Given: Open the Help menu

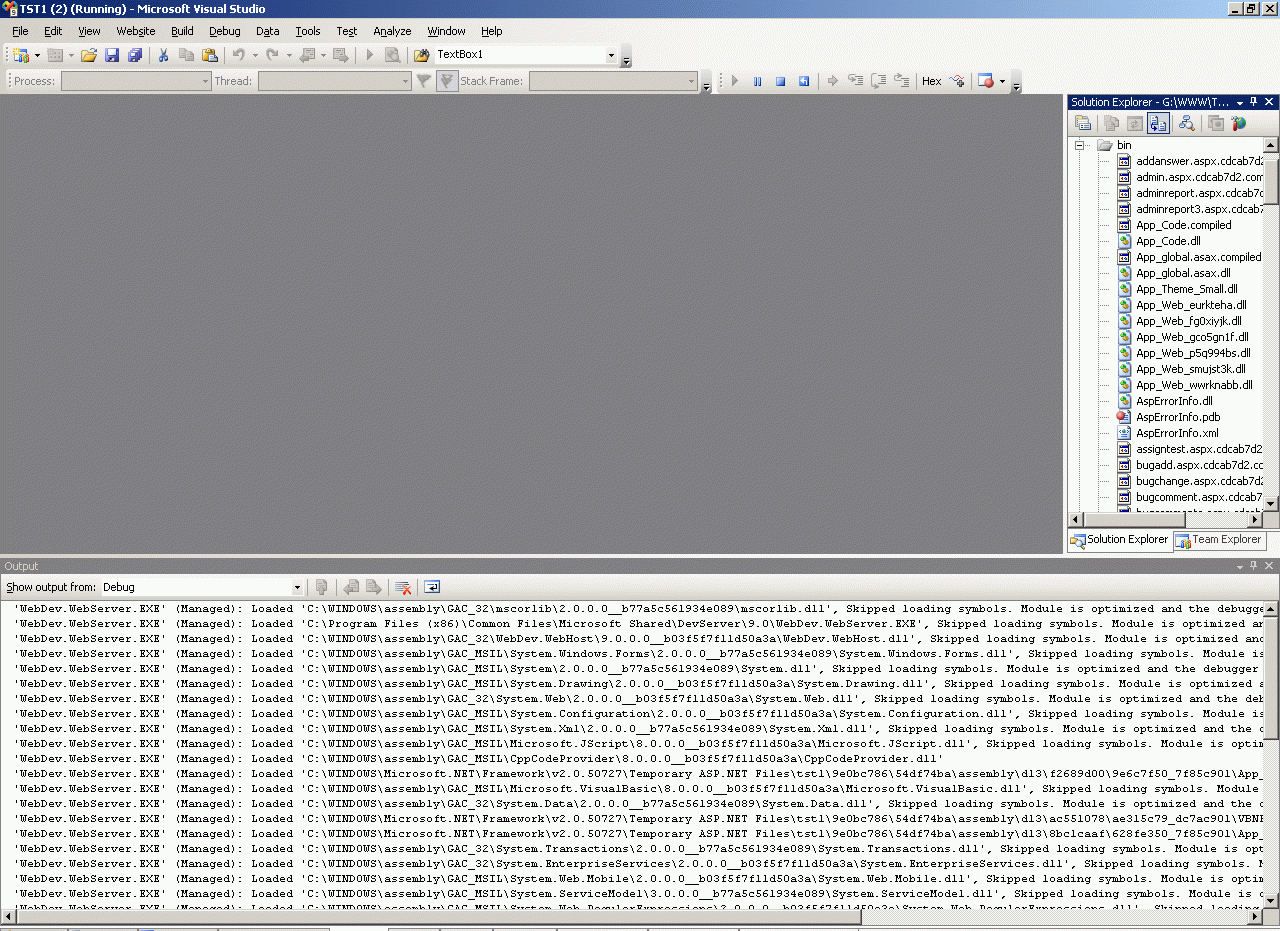Looking at the screenshot, I should 491,31.
